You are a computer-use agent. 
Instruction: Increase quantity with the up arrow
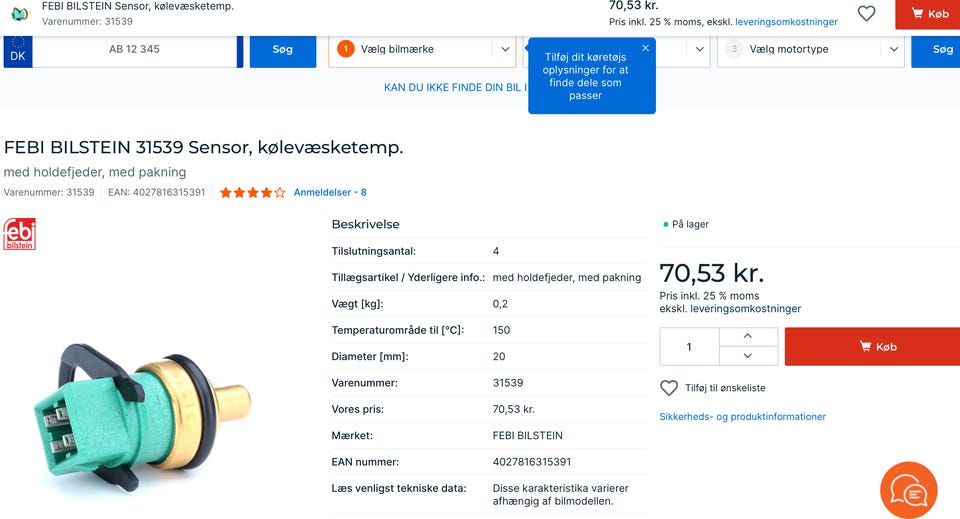tap(748, 336)
